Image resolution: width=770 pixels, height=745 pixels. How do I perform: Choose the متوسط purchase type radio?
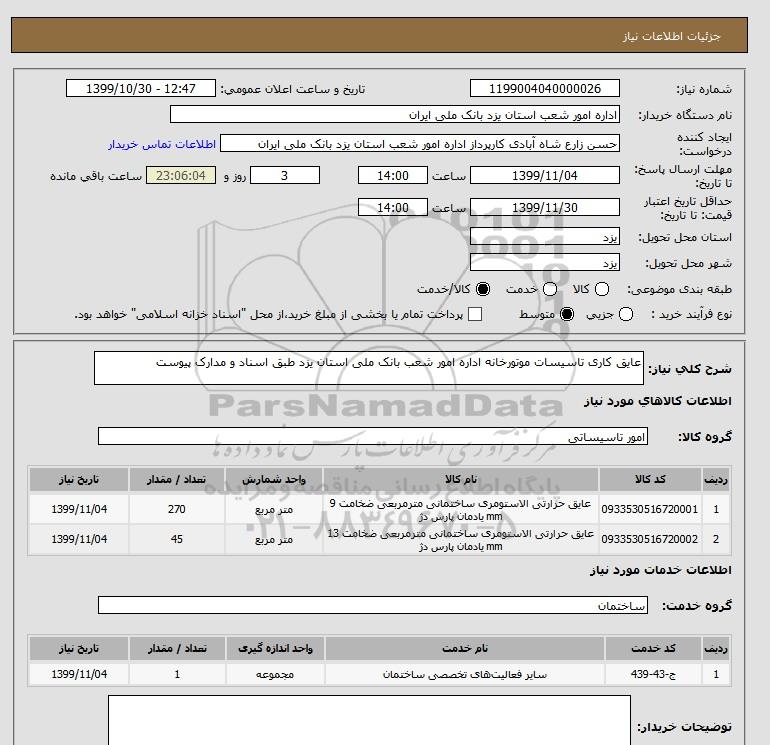tap(567, 314)
